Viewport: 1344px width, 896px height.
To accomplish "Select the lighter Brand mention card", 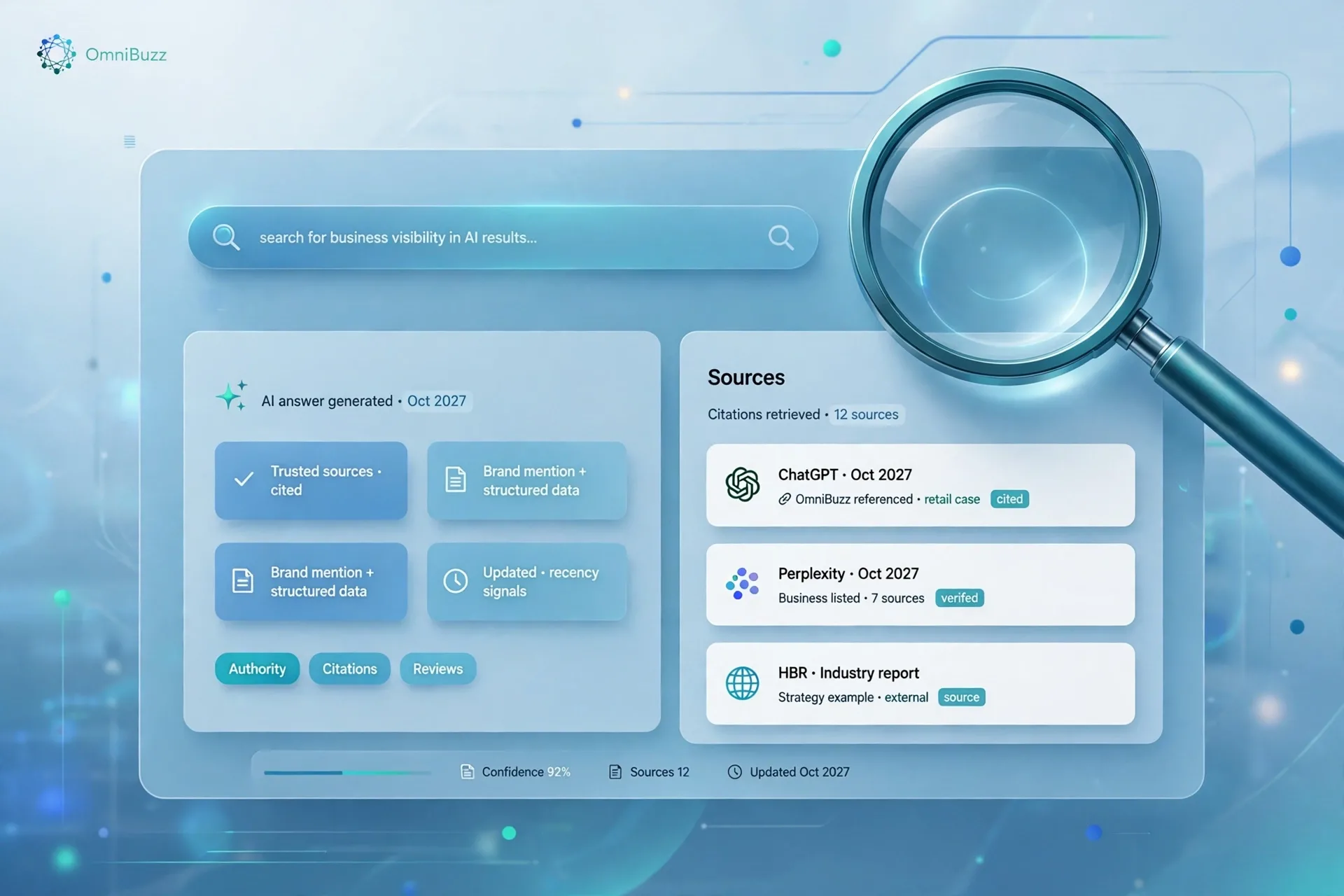I will [526, 480].
